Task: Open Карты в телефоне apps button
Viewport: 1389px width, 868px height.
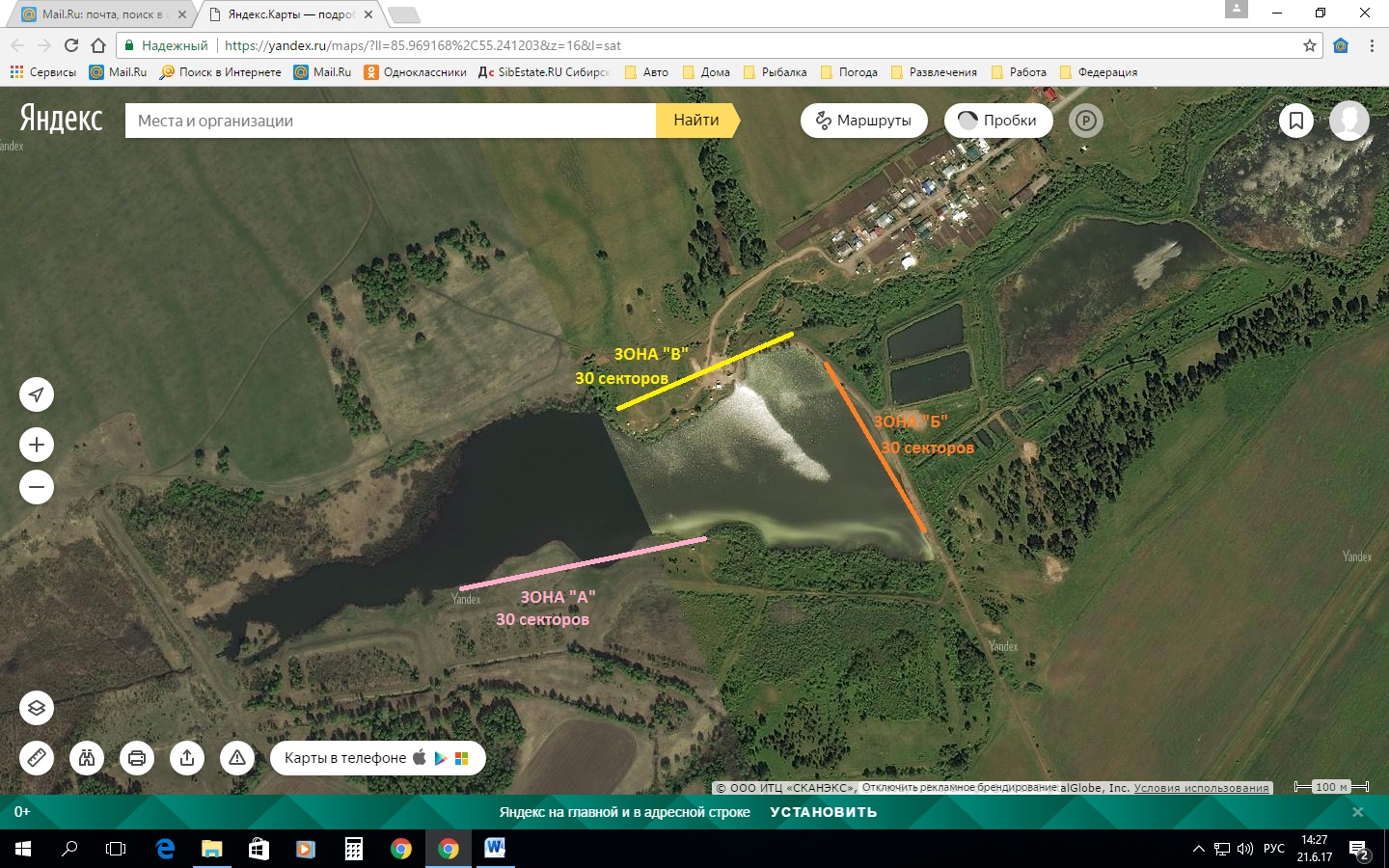Action: tap(378, 758)
